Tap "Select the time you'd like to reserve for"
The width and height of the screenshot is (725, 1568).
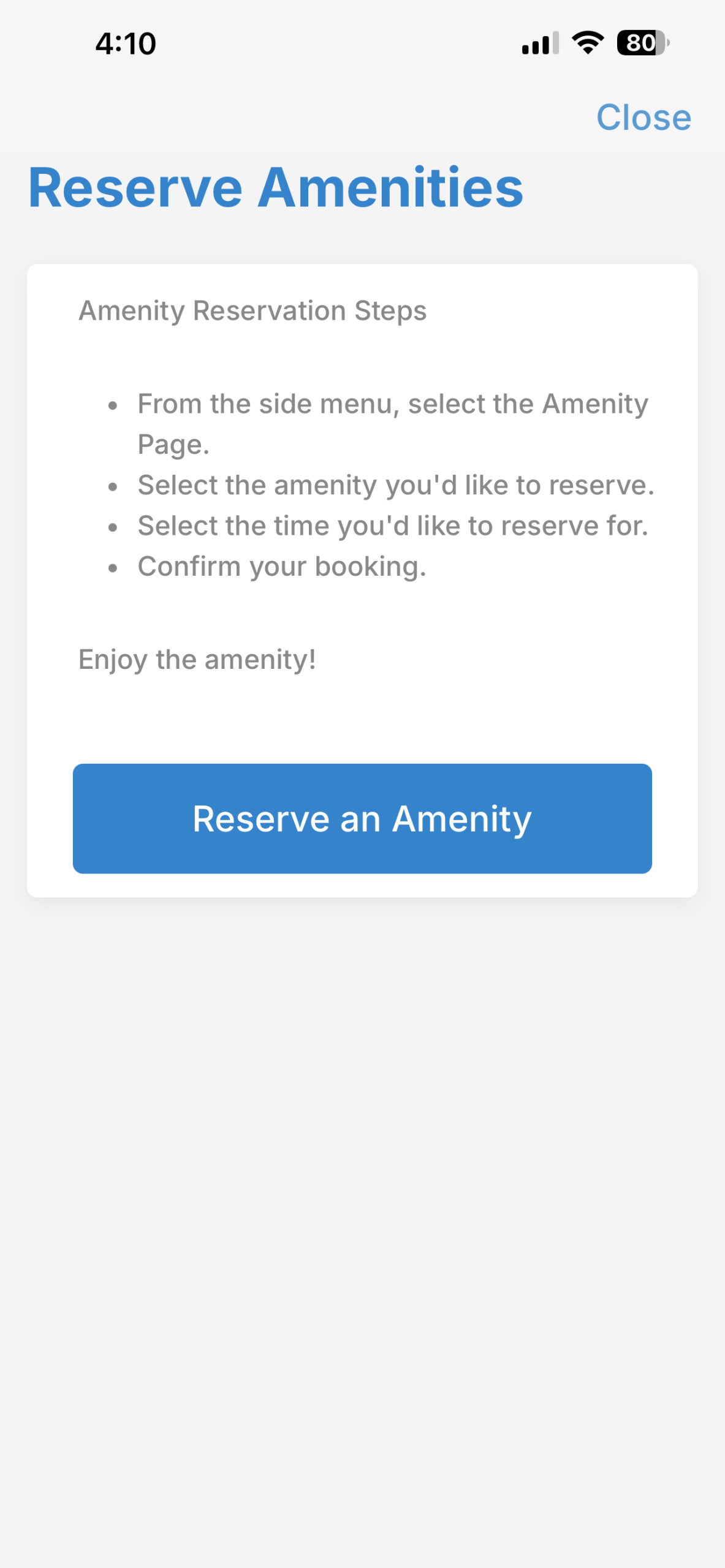point(392,526)
